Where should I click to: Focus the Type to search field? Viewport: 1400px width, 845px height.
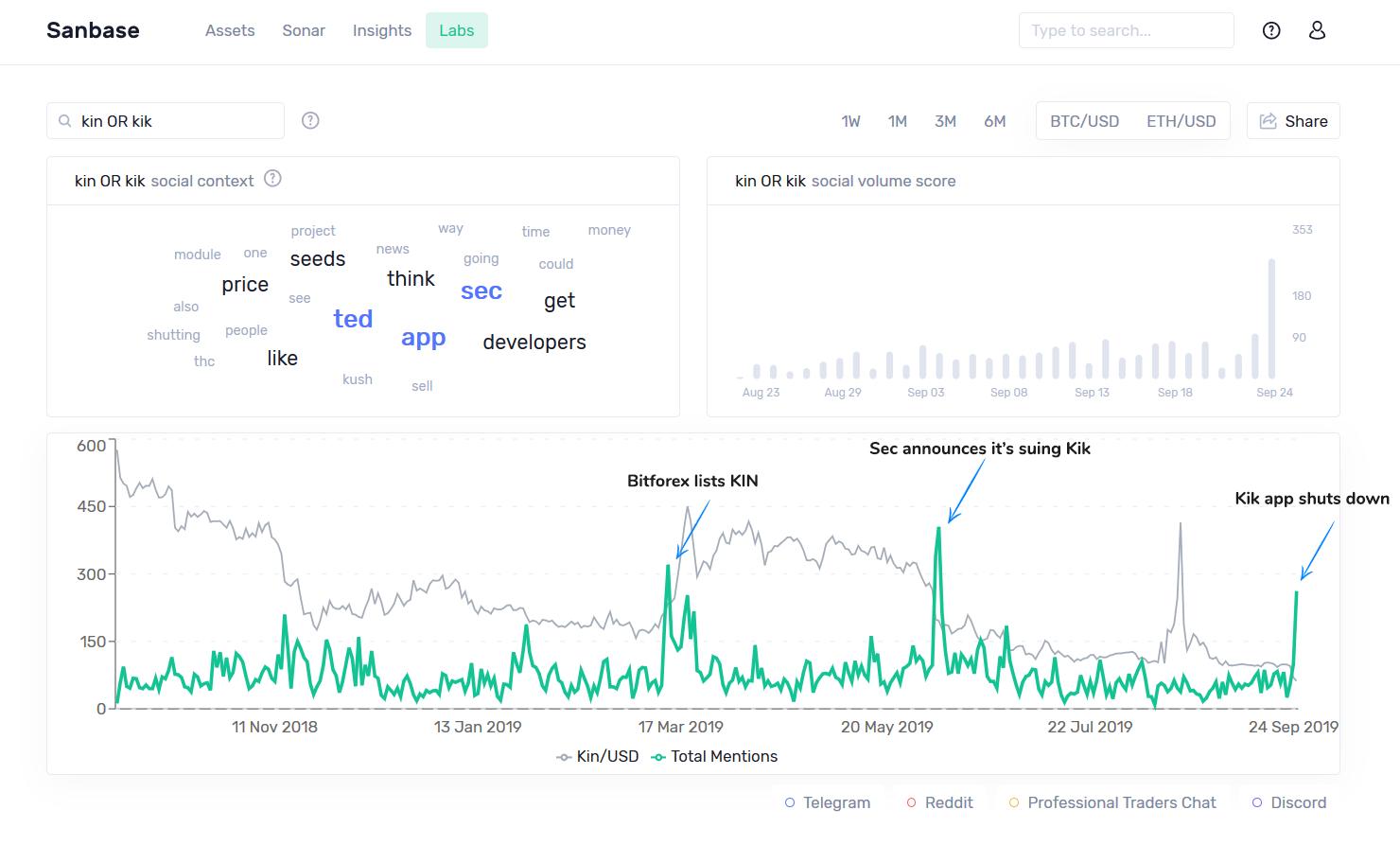[x=1126, y=30]
